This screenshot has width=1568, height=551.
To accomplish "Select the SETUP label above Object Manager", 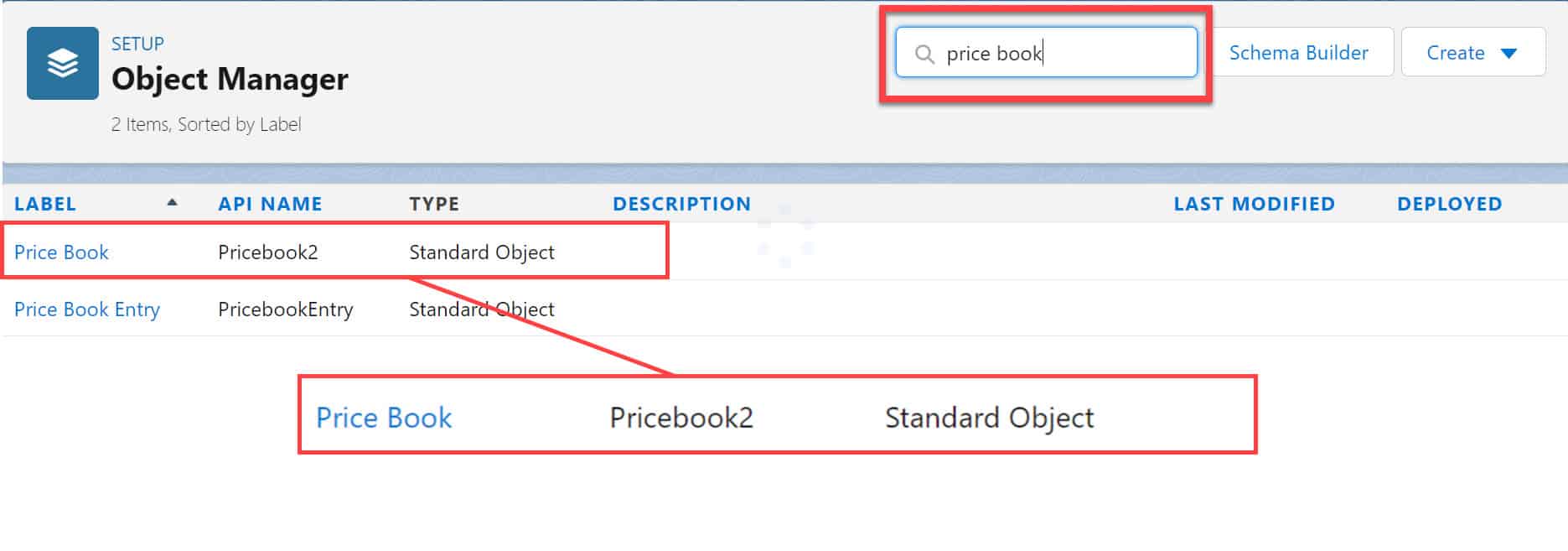I will click(137, 43).
